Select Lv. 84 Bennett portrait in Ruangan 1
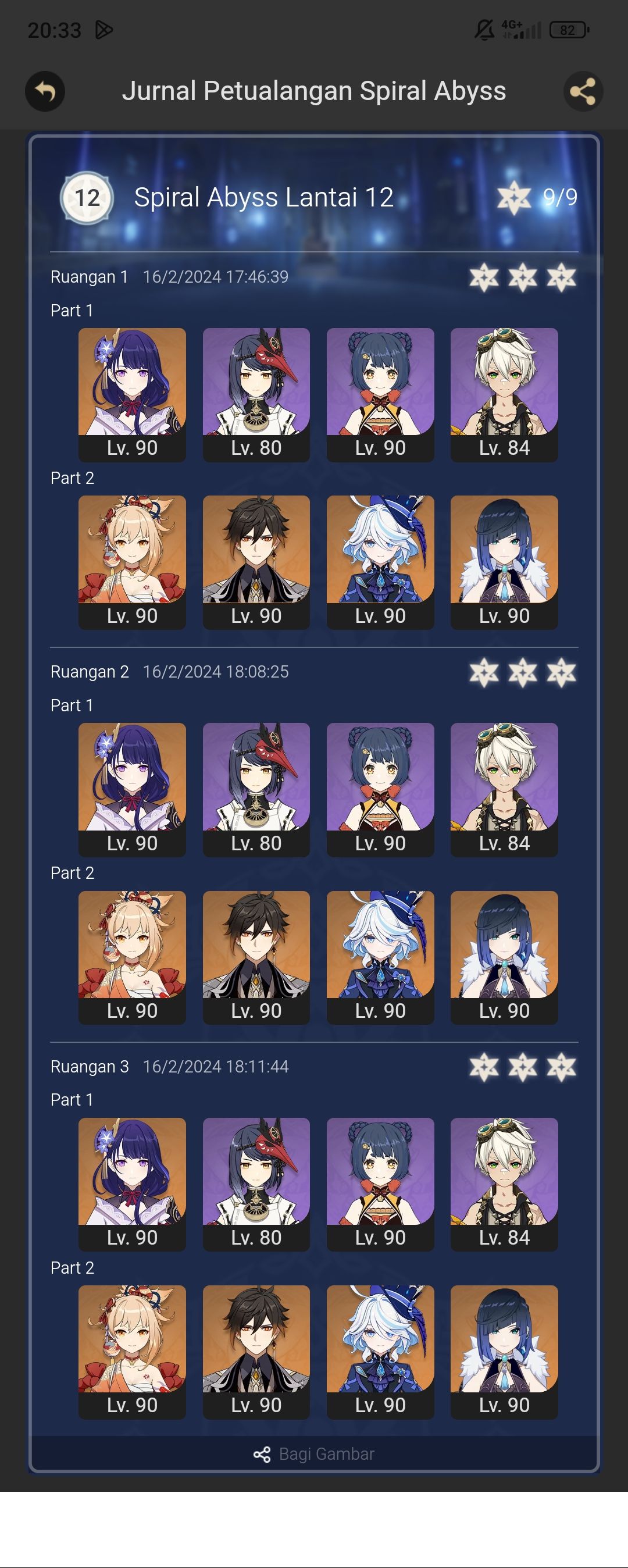This screenshot has width=628, height=1568. [x=505, y=394]
